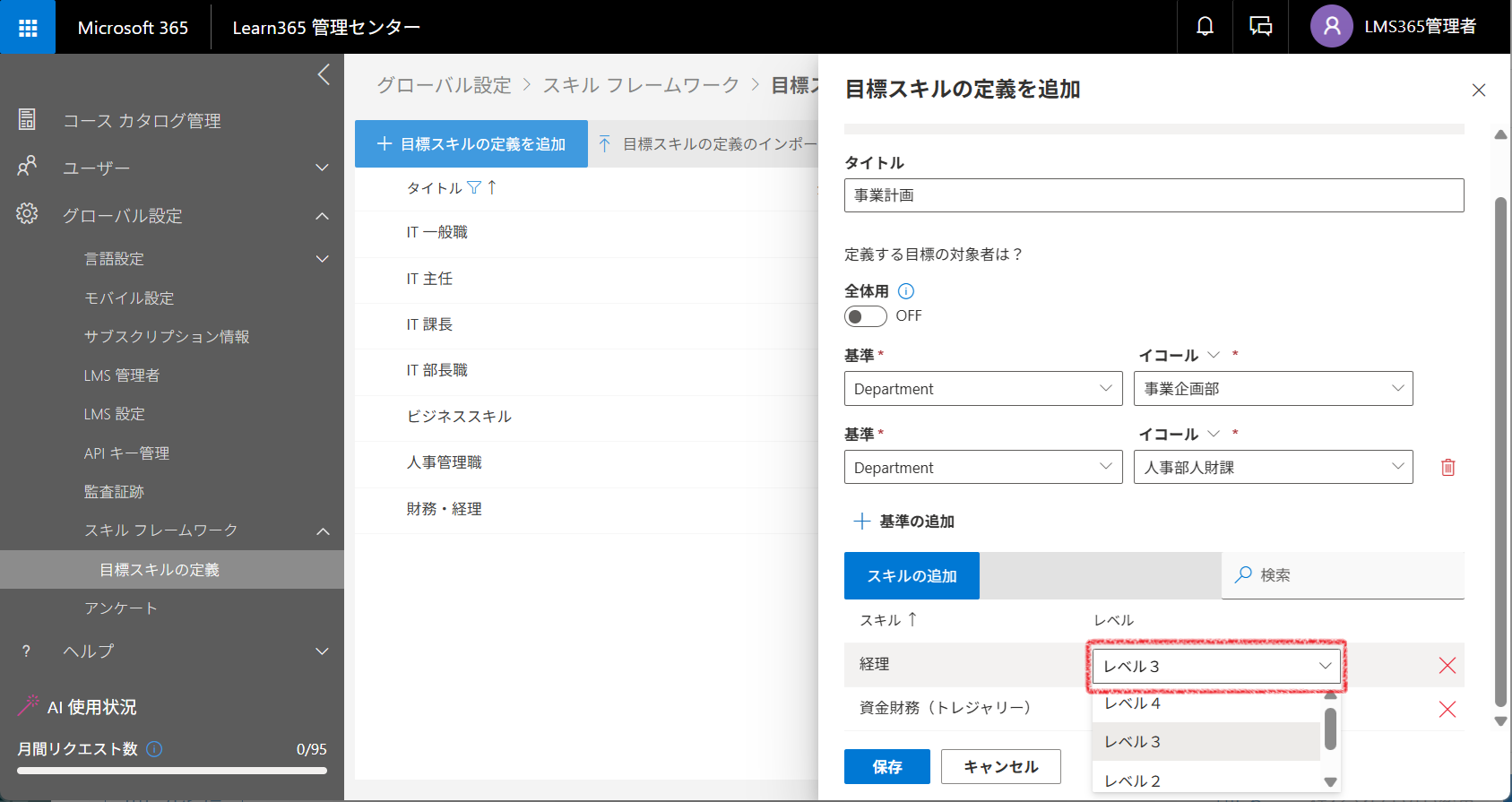Click the 検索 field in the skills panel

(1343, 575)
